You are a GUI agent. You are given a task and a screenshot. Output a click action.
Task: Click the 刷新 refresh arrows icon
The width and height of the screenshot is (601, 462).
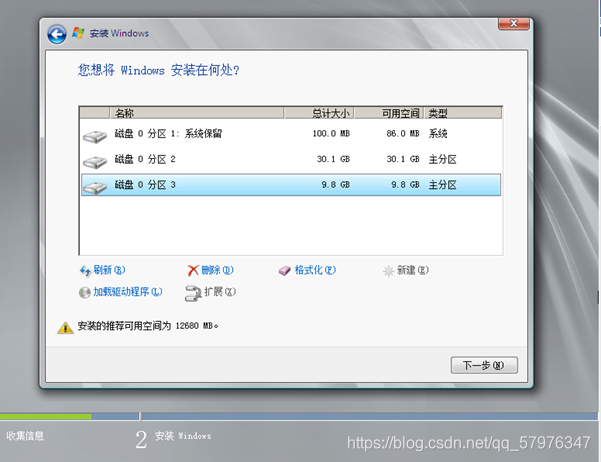tap(85, 271)
